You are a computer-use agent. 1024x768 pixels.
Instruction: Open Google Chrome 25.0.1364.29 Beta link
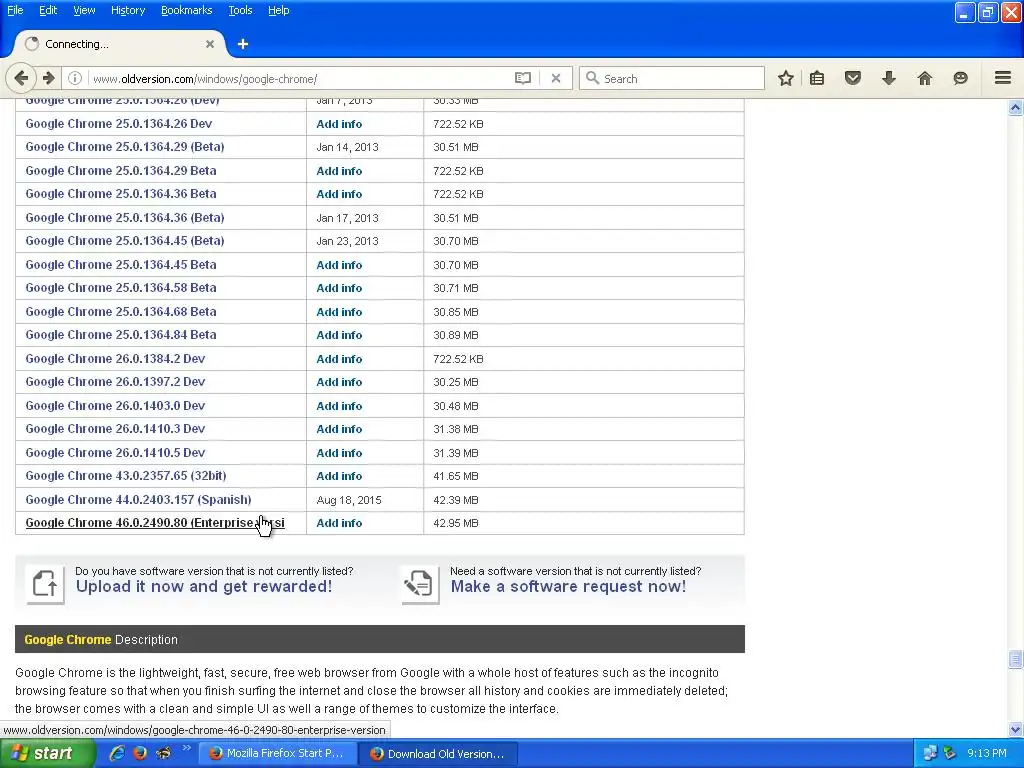click(x=121, y=170)
